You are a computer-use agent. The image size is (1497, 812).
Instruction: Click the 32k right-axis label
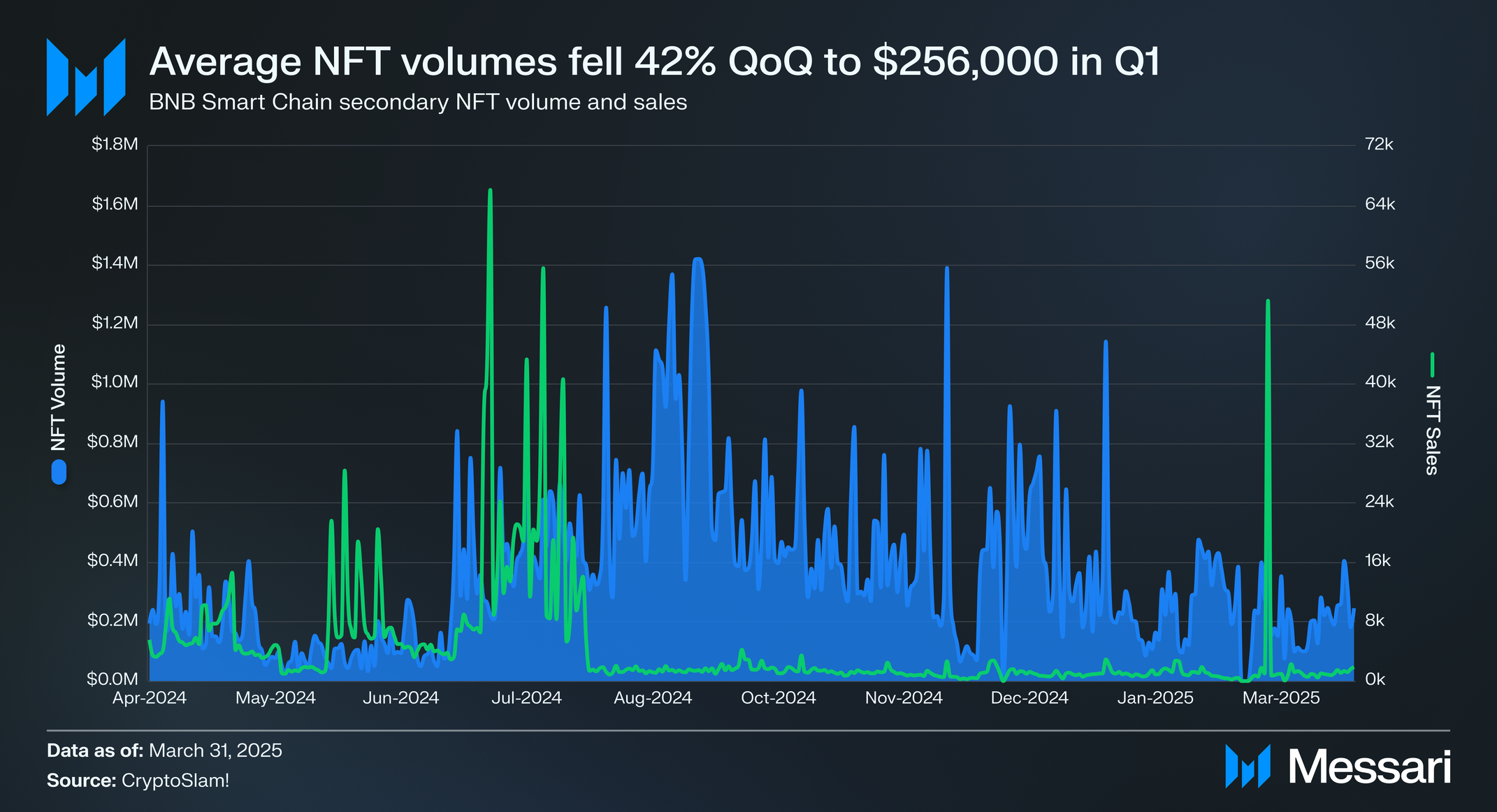coord(1379,442)
